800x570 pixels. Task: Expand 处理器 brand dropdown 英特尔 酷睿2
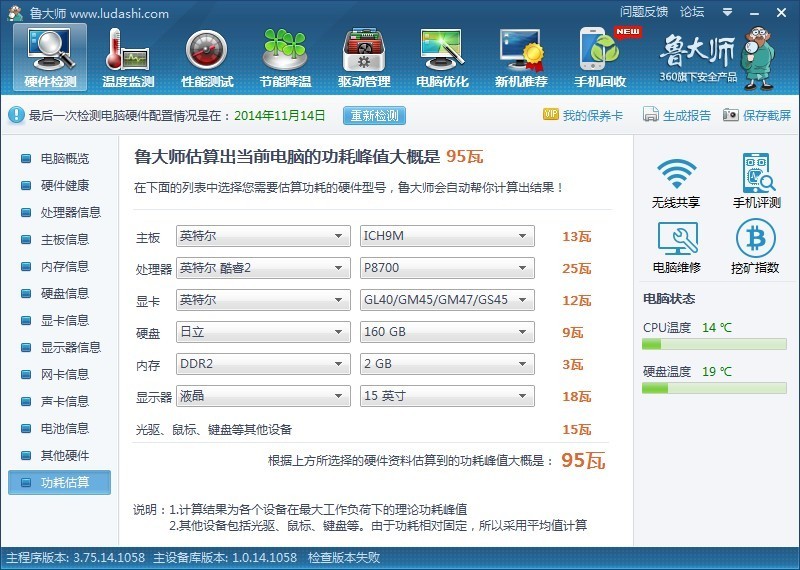pos(263,268)
